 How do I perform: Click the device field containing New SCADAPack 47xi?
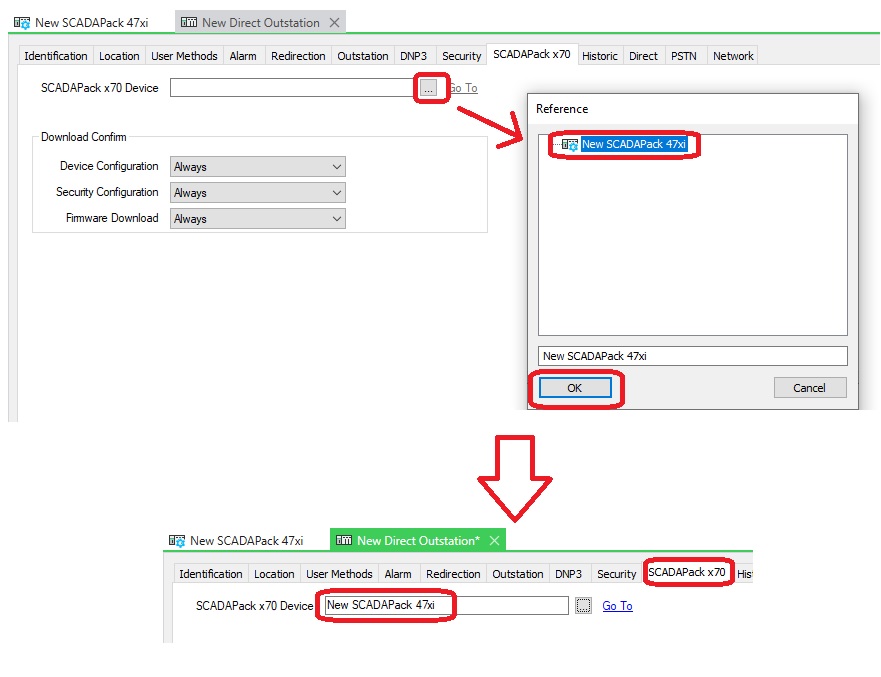[447, 605]
